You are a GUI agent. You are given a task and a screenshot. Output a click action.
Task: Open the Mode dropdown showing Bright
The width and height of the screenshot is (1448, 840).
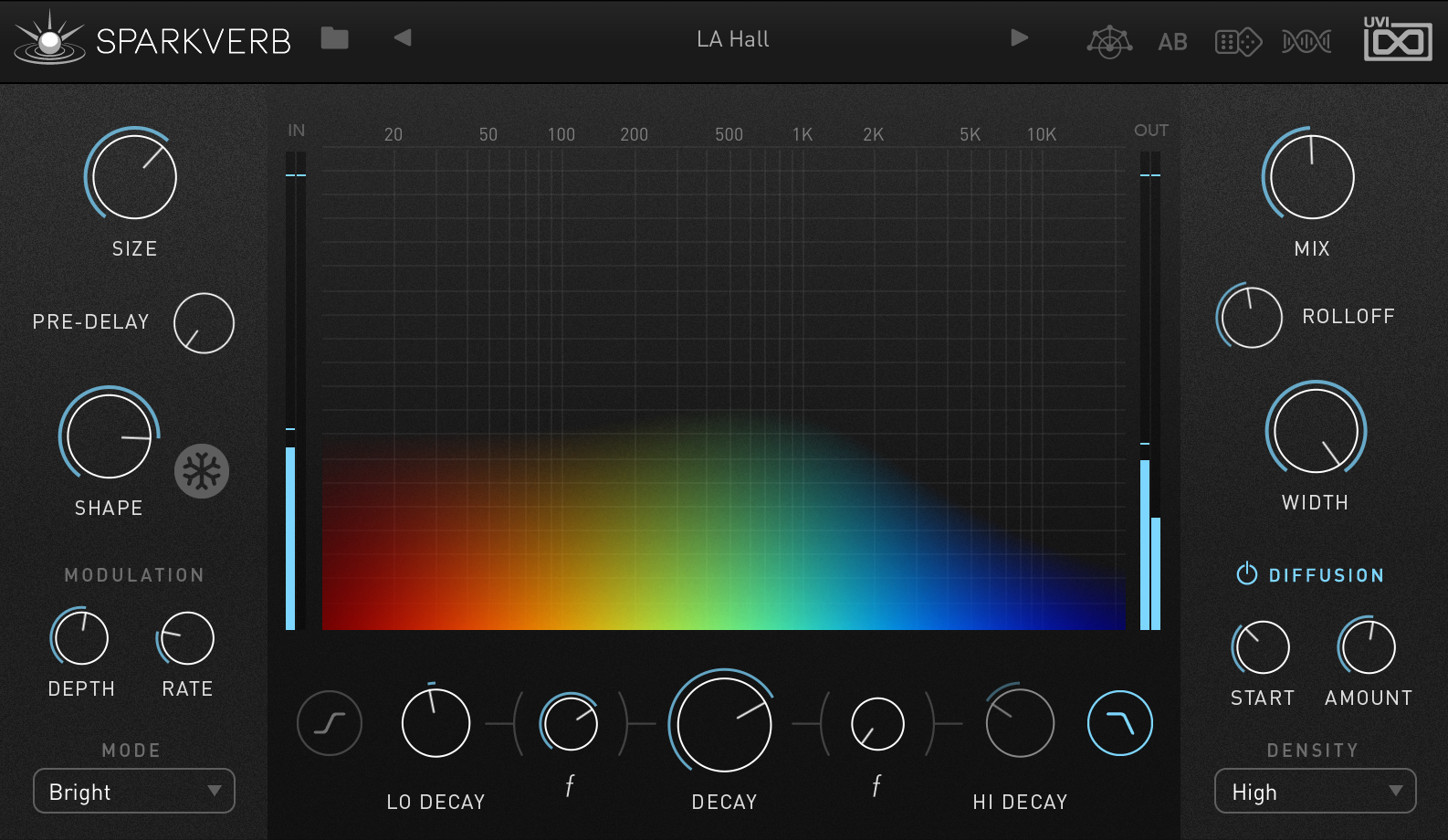pos(134,791)
